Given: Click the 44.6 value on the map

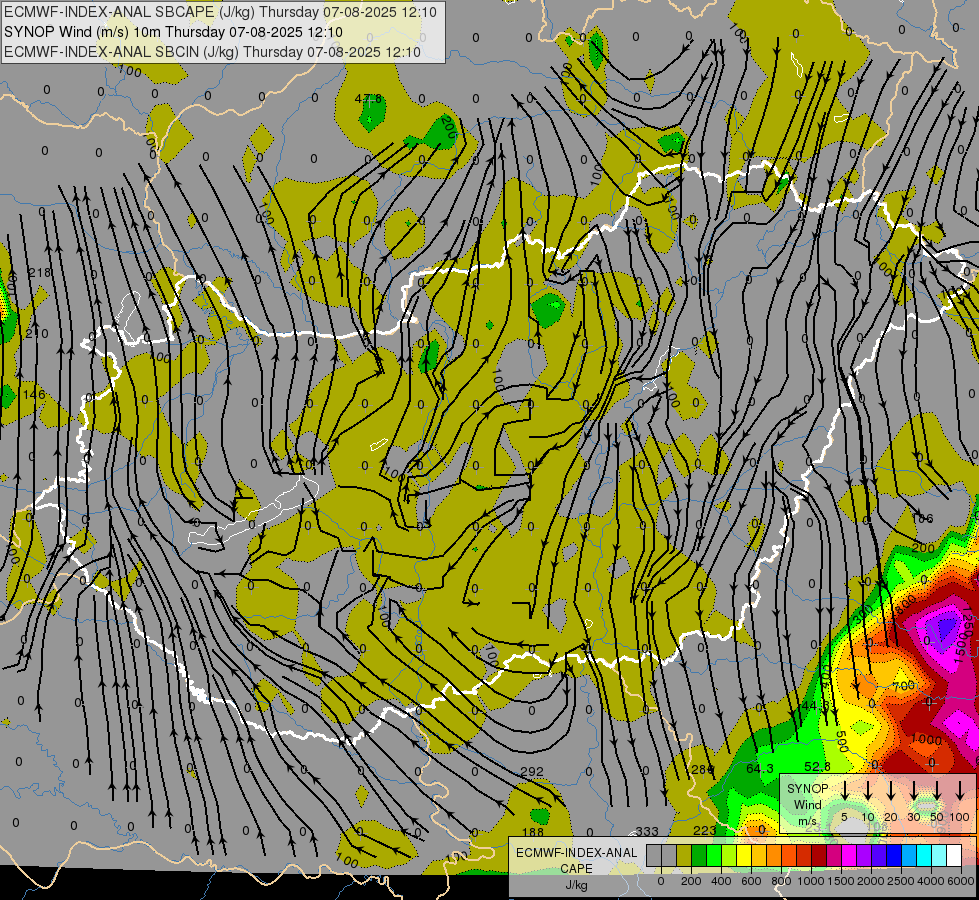Looking at the screenshot, I should (x=815, y=706).
